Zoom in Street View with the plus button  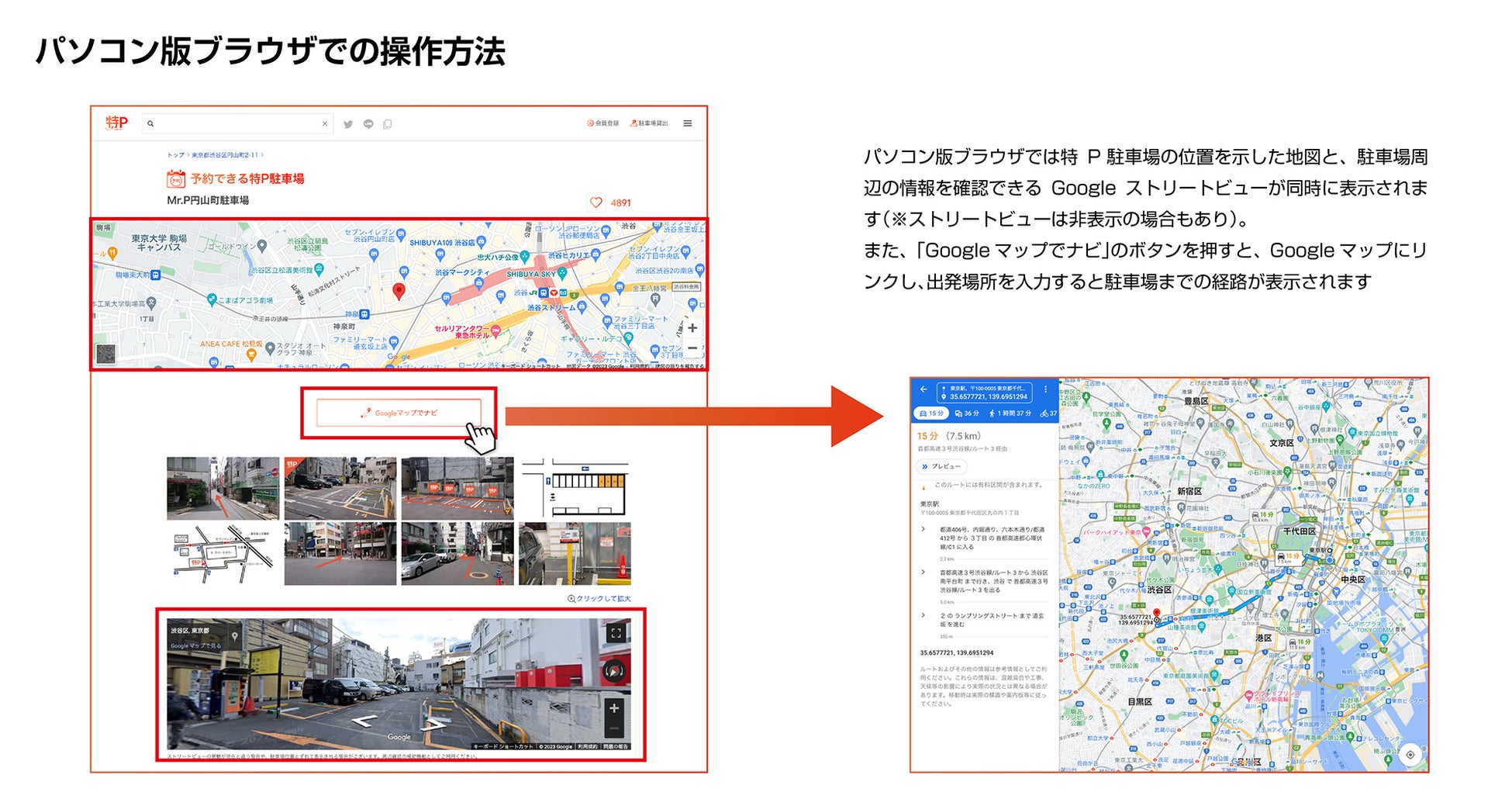614,708
